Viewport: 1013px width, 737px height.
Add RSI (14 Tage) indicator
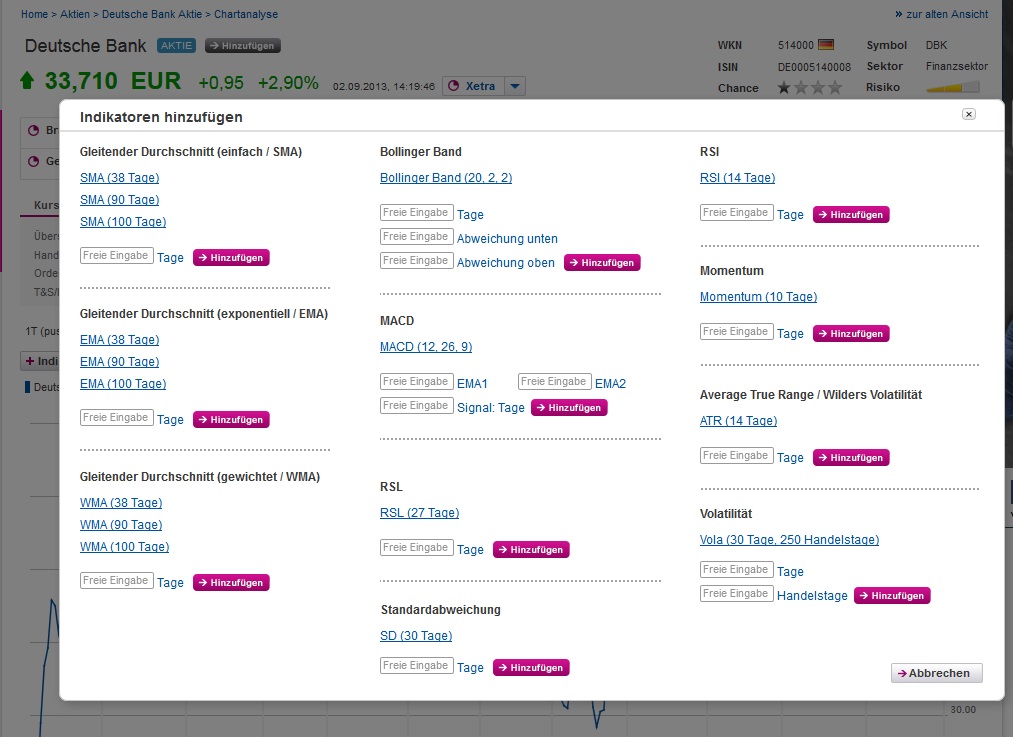[737, 178]
